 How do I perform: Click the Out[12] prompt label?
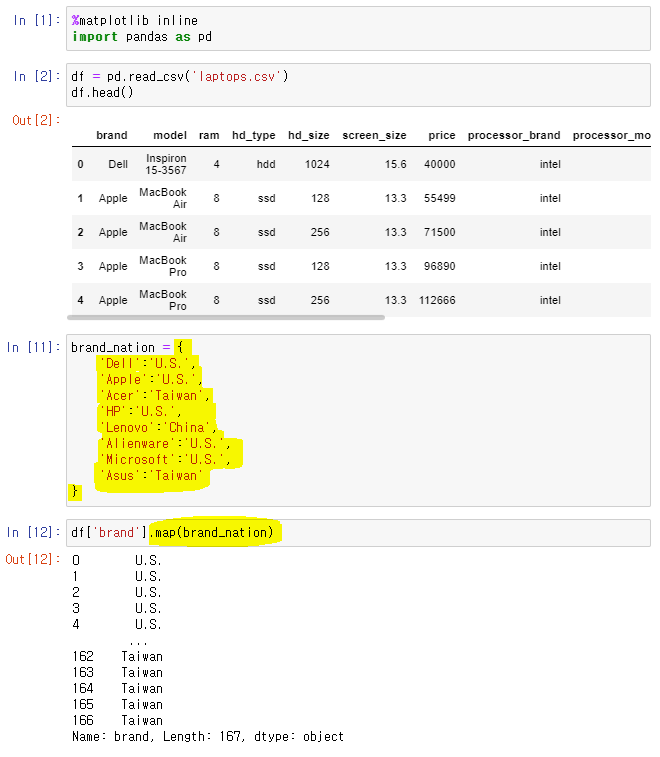pos(33,560)
